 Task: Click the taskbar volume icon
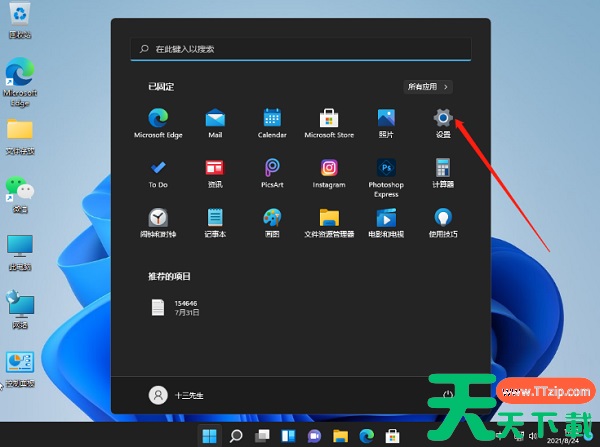click(533, 436)
